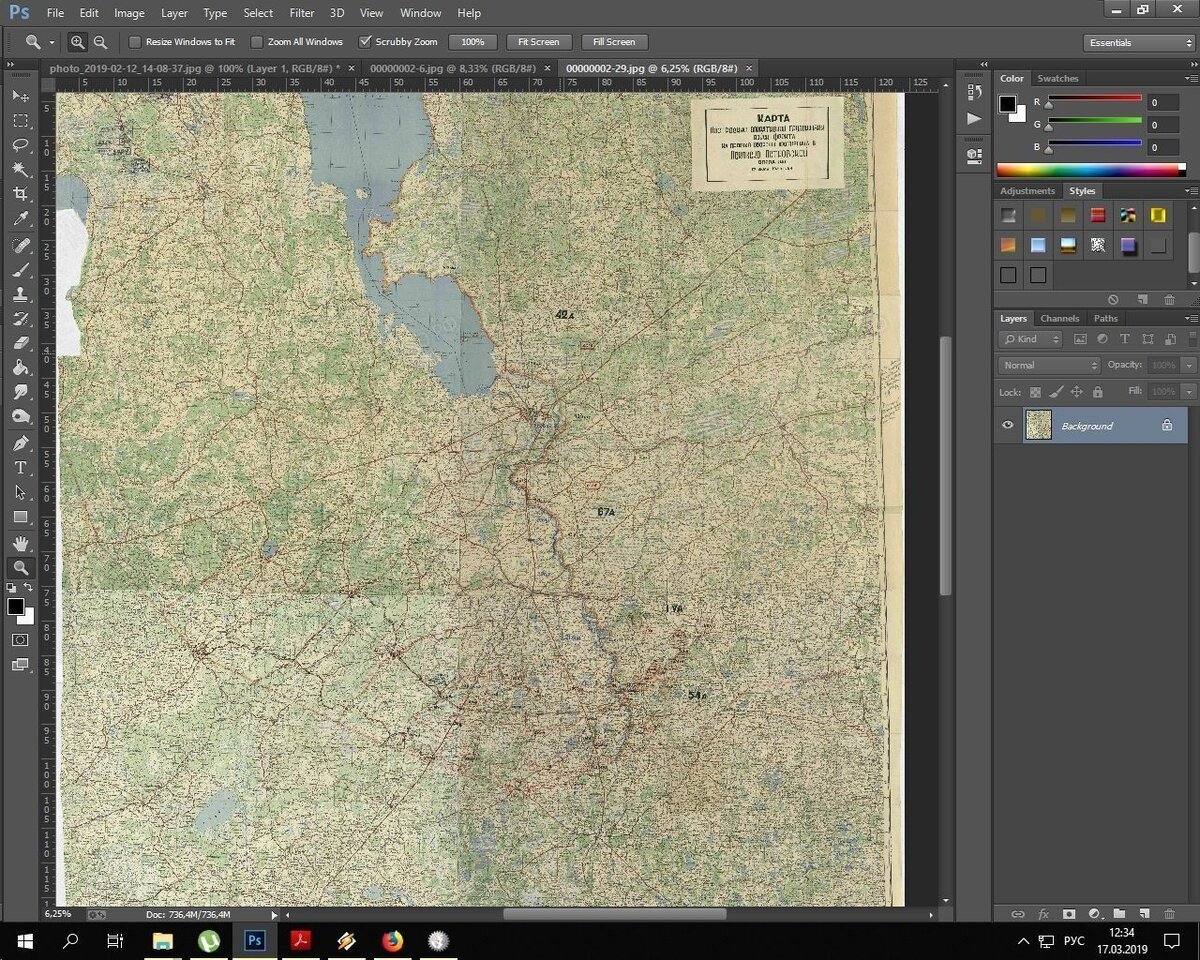Select the Magic Wand tool
1200x960 pixels.
[20, 170]
